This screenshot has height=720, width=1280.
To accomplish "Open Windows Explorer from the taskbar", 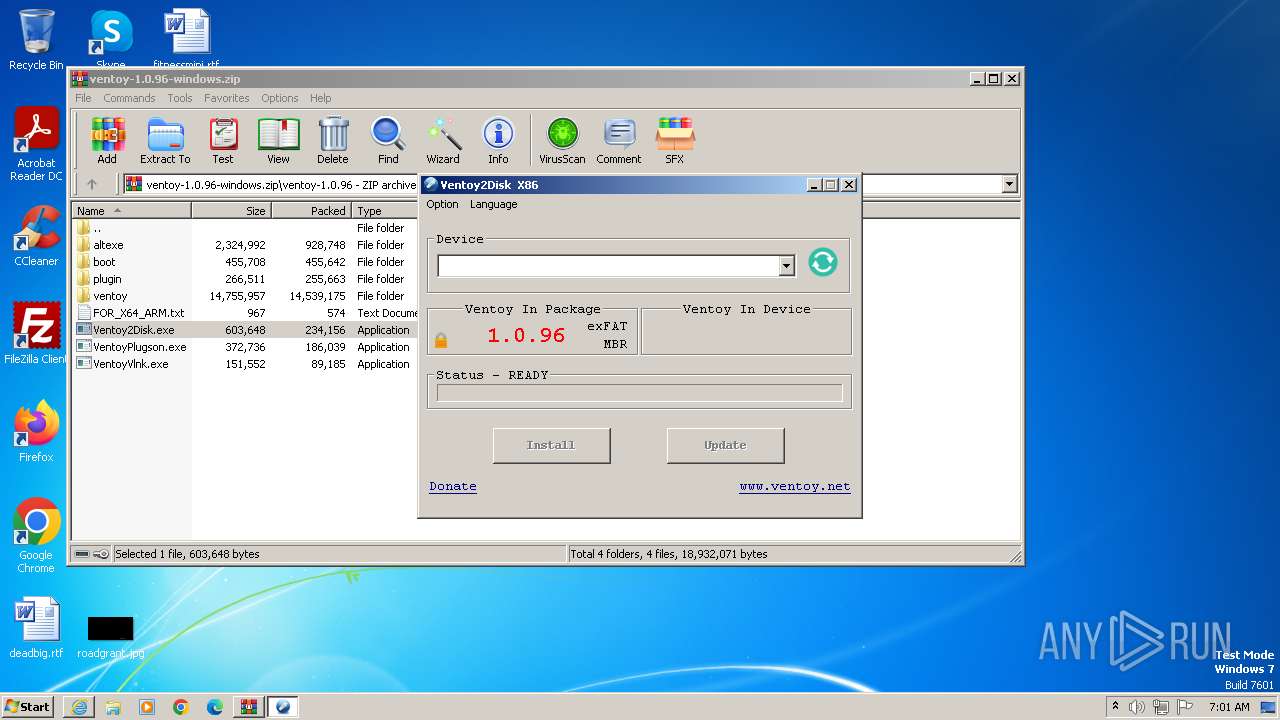I will [x=113, y=707].
